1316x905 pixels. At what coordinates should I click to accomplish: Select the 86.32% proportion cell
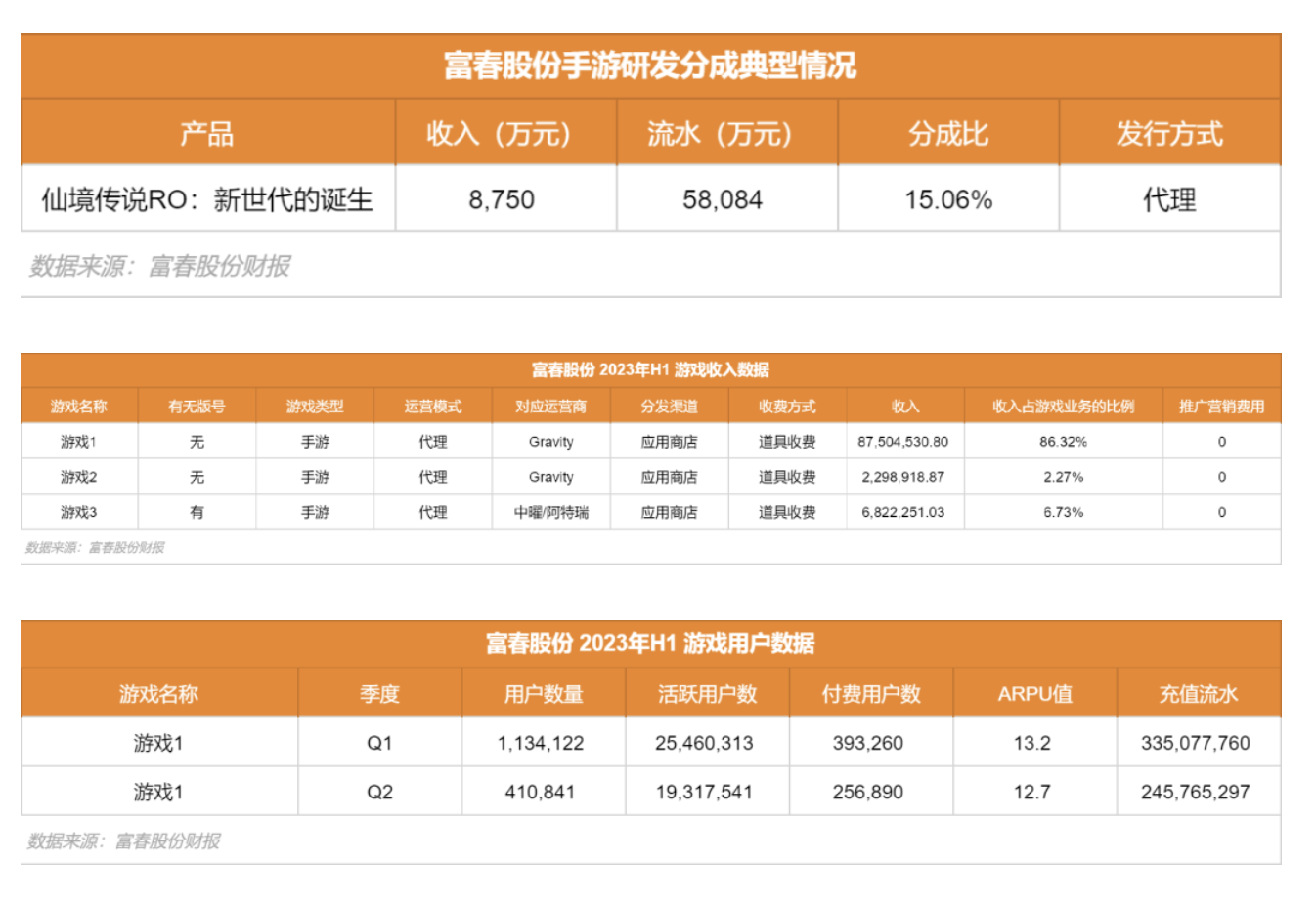(1064, 442)
